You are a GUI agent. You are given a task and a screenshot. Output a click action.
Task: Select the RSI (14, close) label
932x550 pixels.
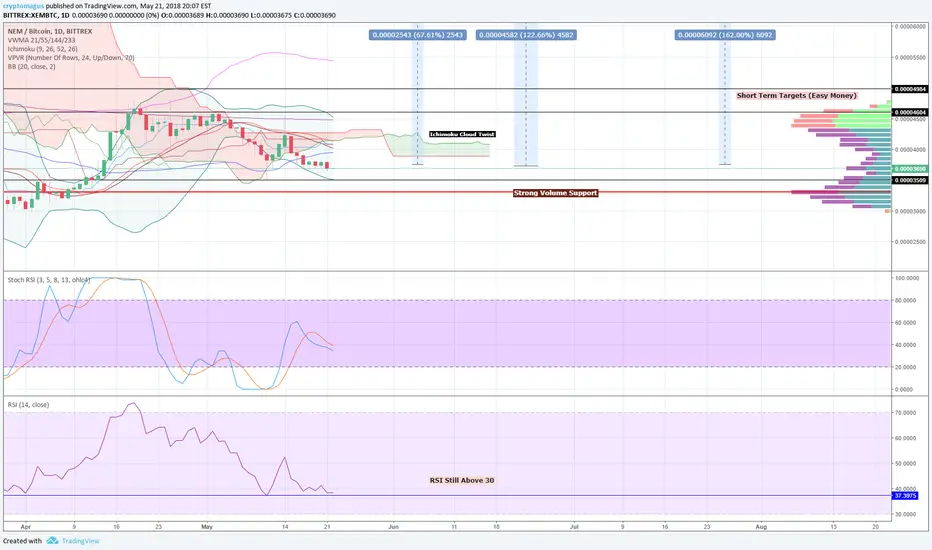point(29,404)
